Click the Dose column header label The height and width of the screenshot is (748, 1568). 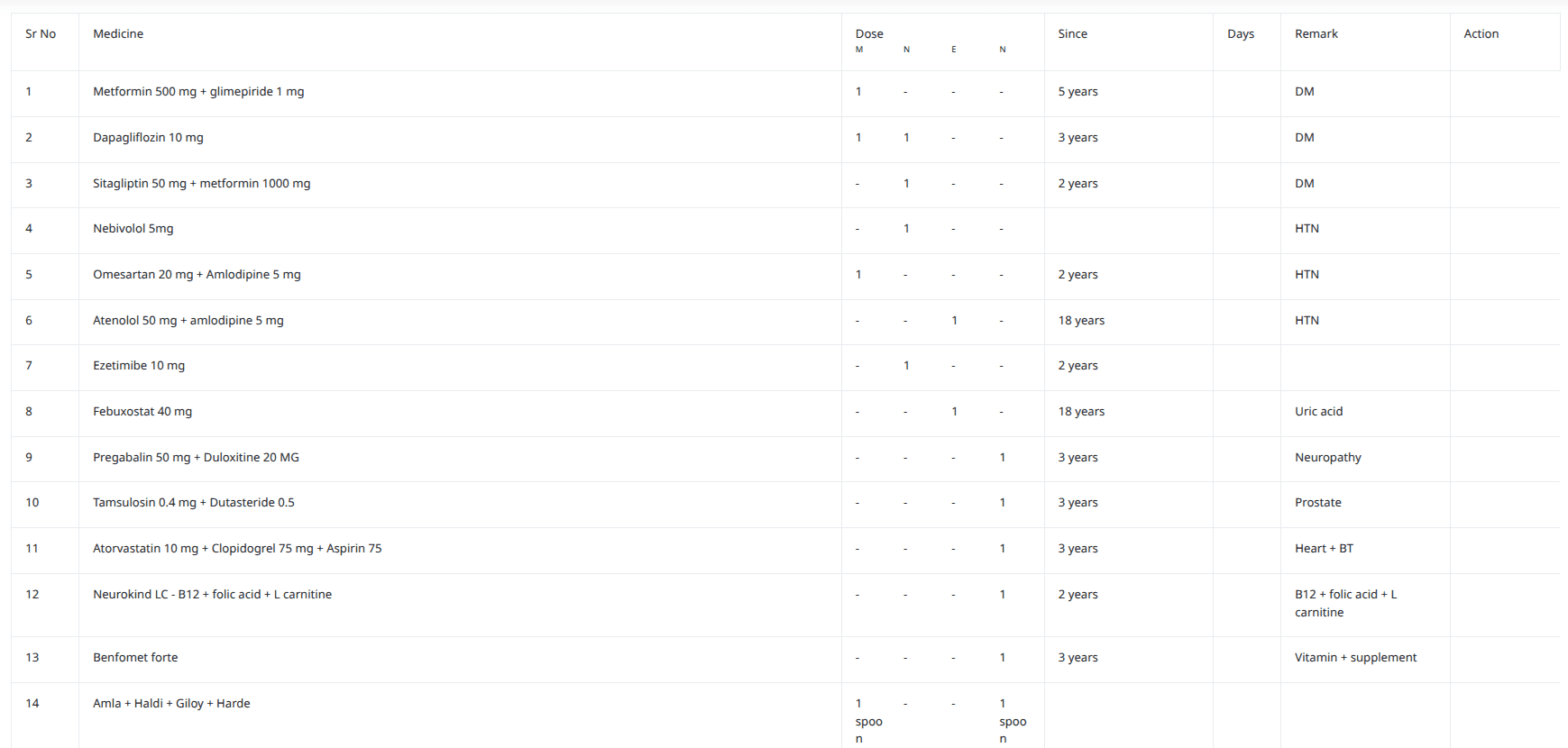(869, 34)
